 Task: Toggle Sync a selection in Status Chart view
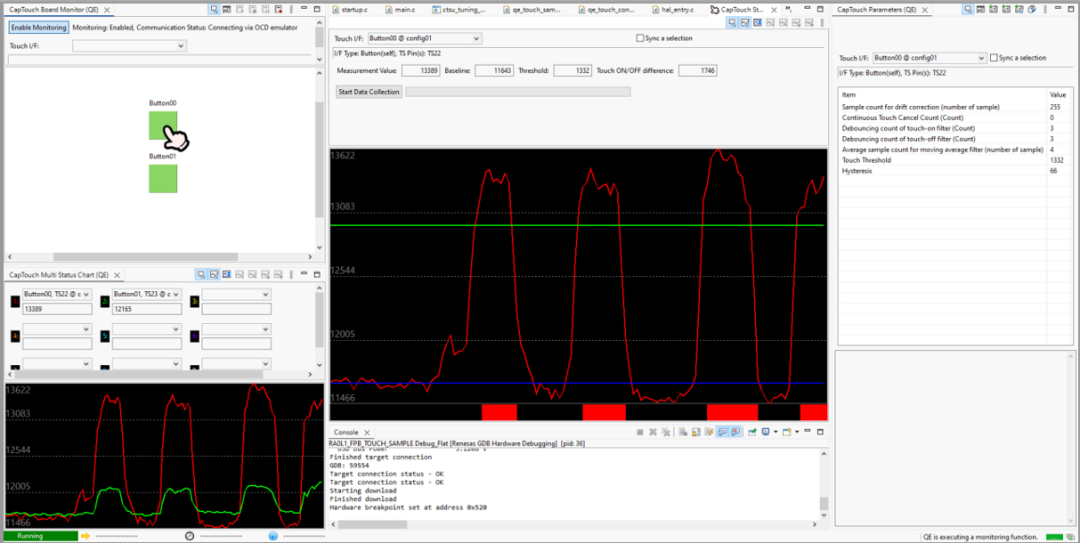pos(641,38)
